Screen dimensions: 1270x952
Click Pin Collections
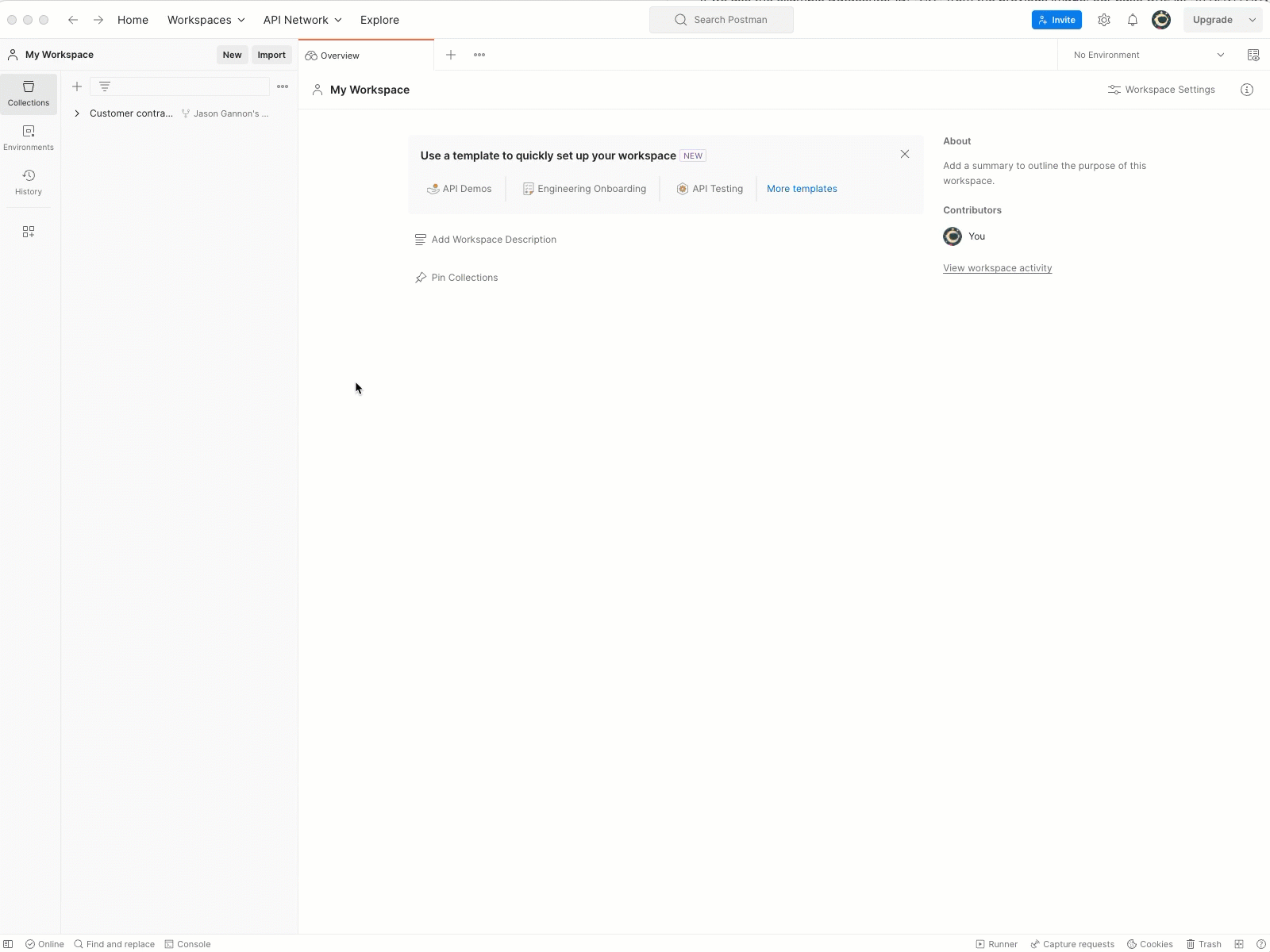(456, 278)
